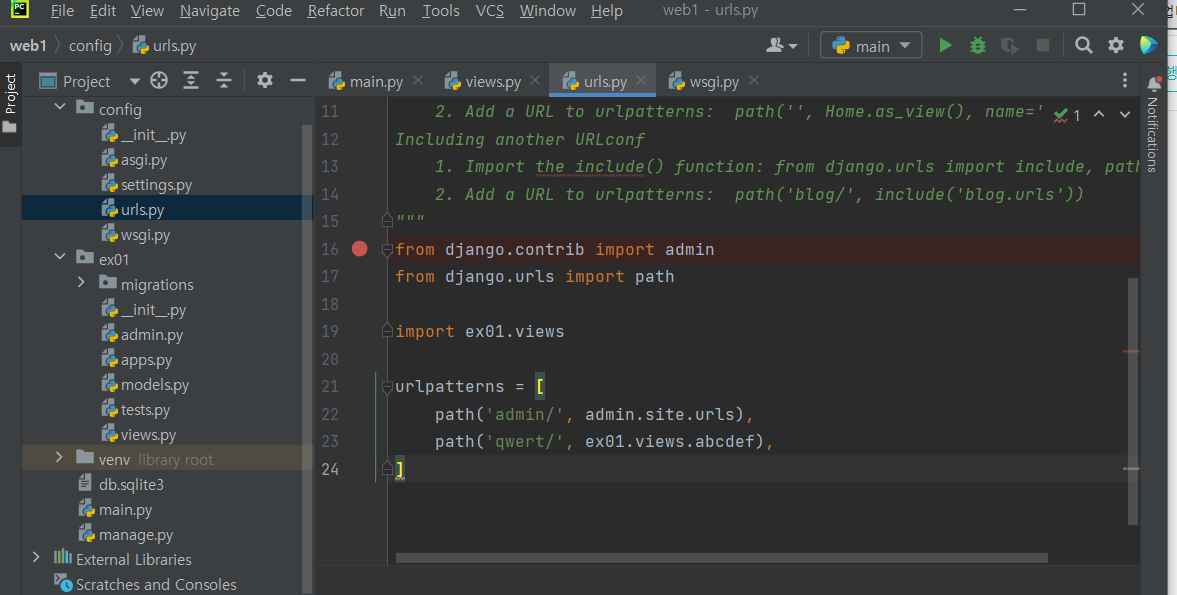Collapse the ex01 folder

point(60,257)
